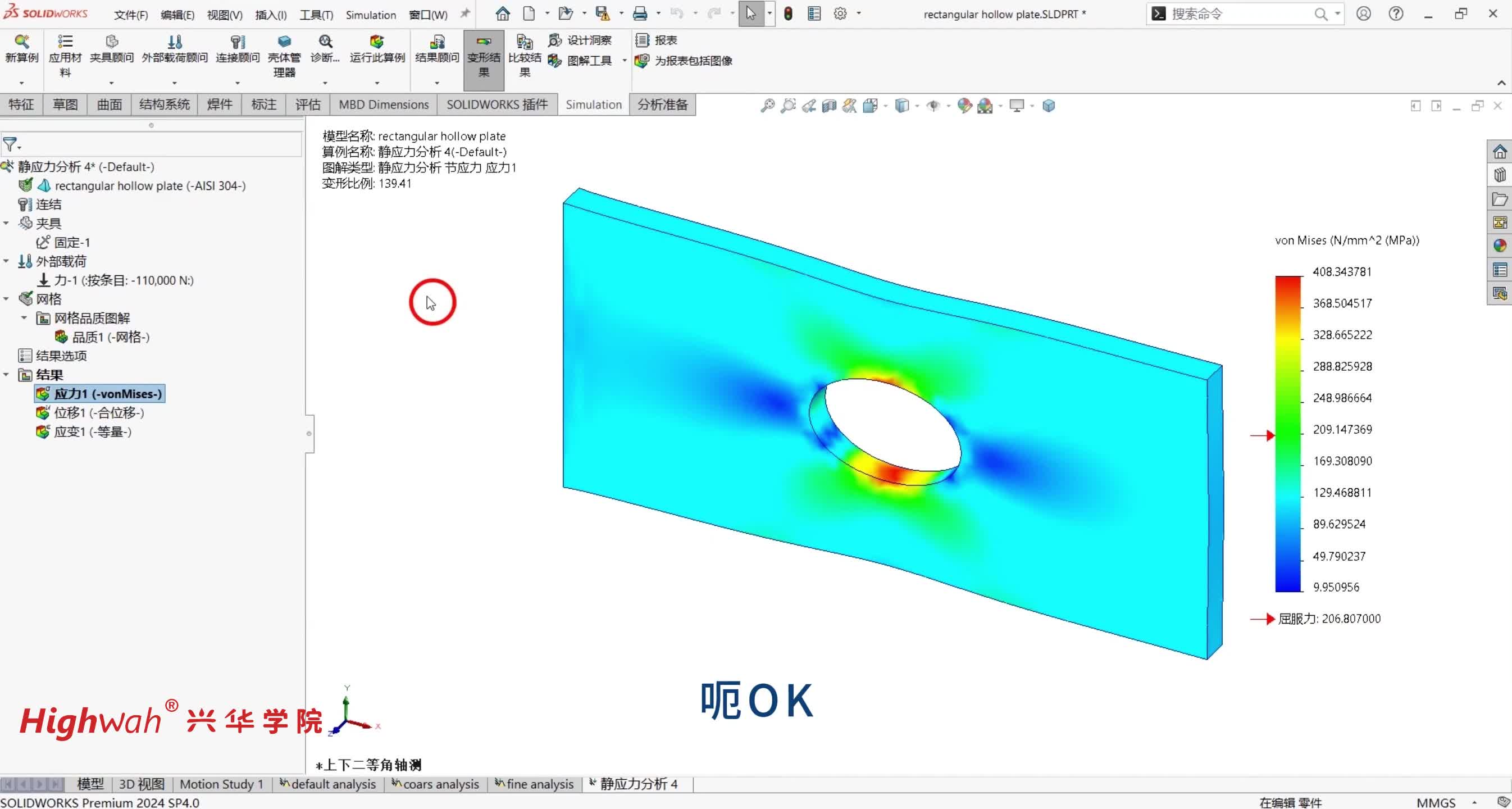The height and width of the screenshot is (809, 1512).
Task: Switch to the fine analysis study tab
Action: click(x=539, y=784)
